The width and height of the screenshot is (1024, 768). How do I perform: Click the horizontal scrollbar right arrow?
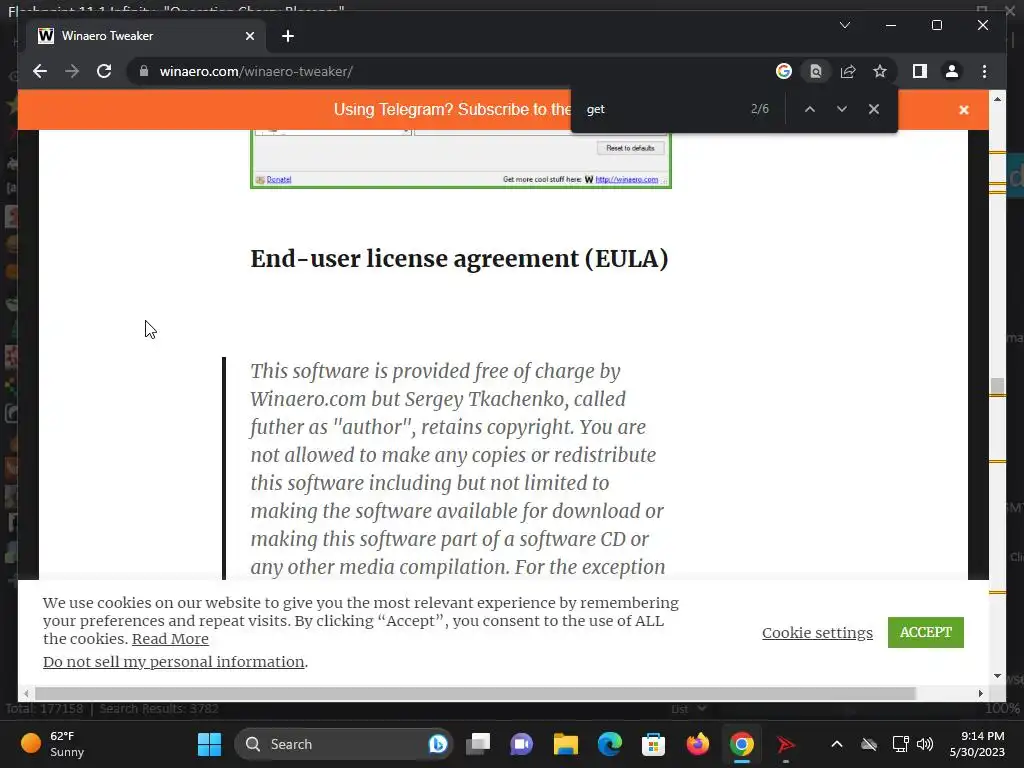click(981, 694)
